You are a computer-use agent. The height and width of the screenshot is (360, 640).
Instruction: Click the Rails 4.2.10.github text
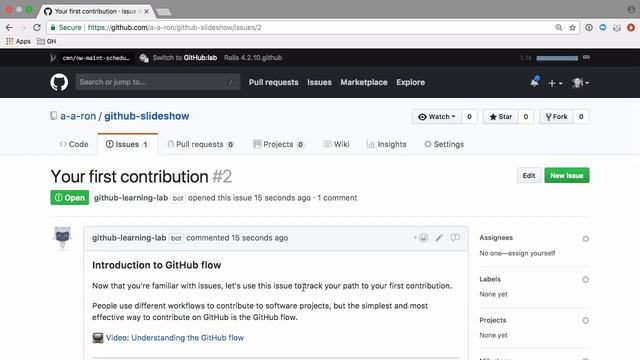tap(253, 58)
